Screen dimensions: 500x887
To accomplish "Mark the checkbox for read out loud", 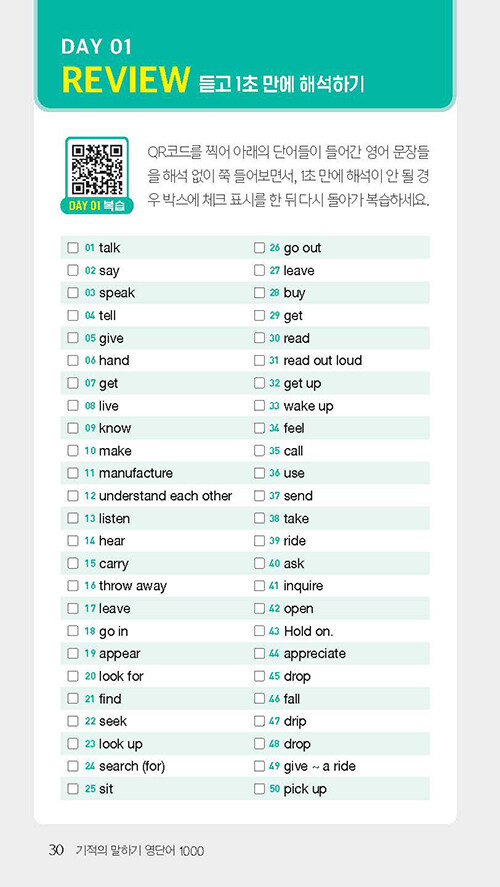I will pos(259,360).
